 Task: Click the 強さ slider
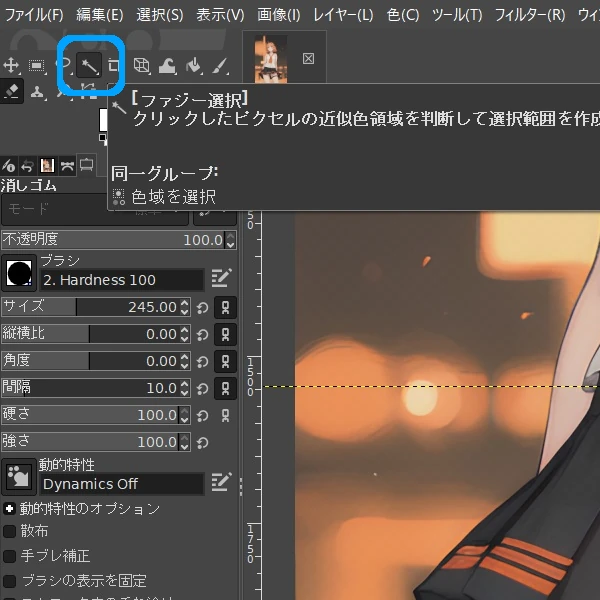click(91, 442)
